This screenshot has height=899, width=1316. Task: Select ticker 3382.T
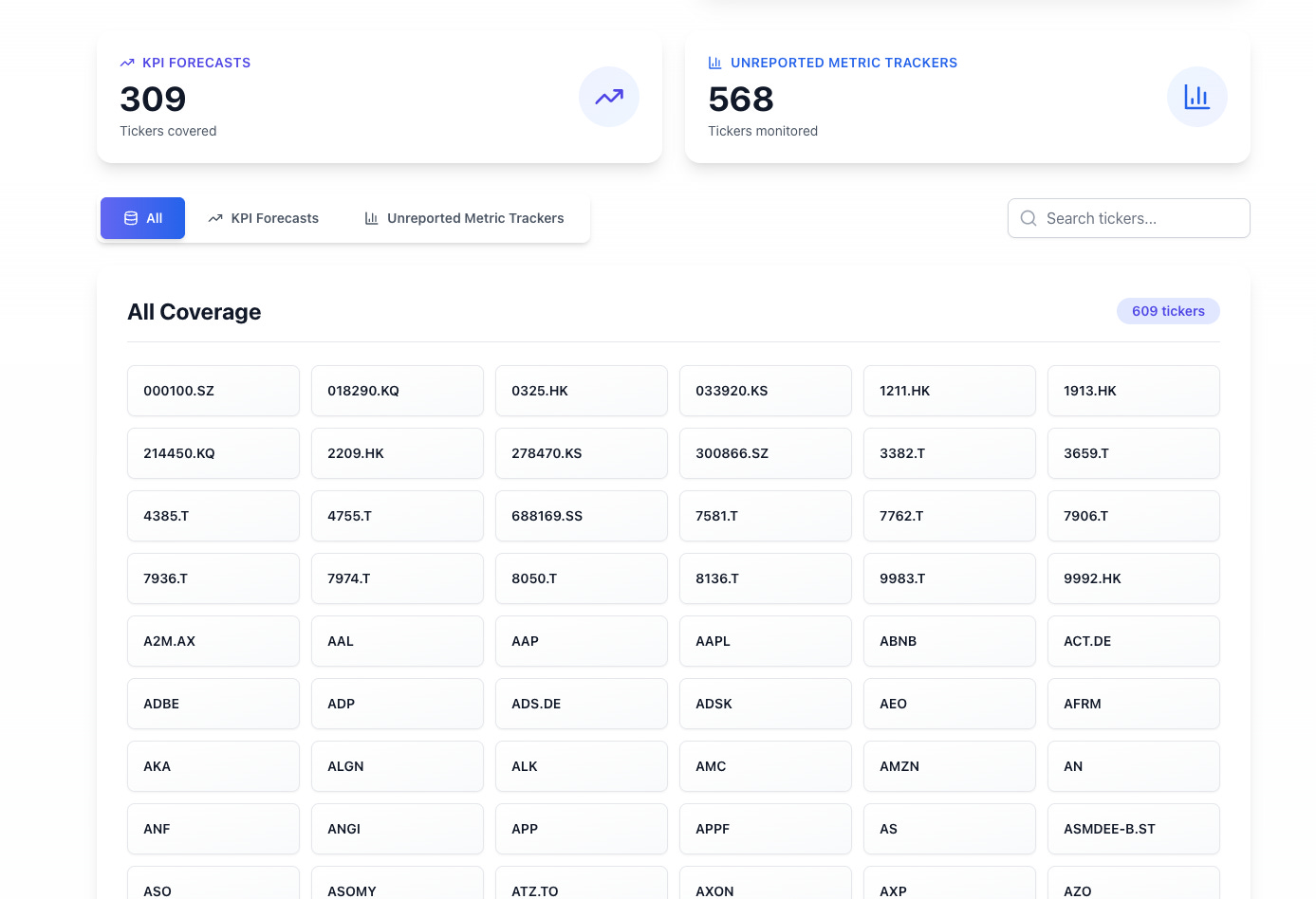click(x=950, y=453)
